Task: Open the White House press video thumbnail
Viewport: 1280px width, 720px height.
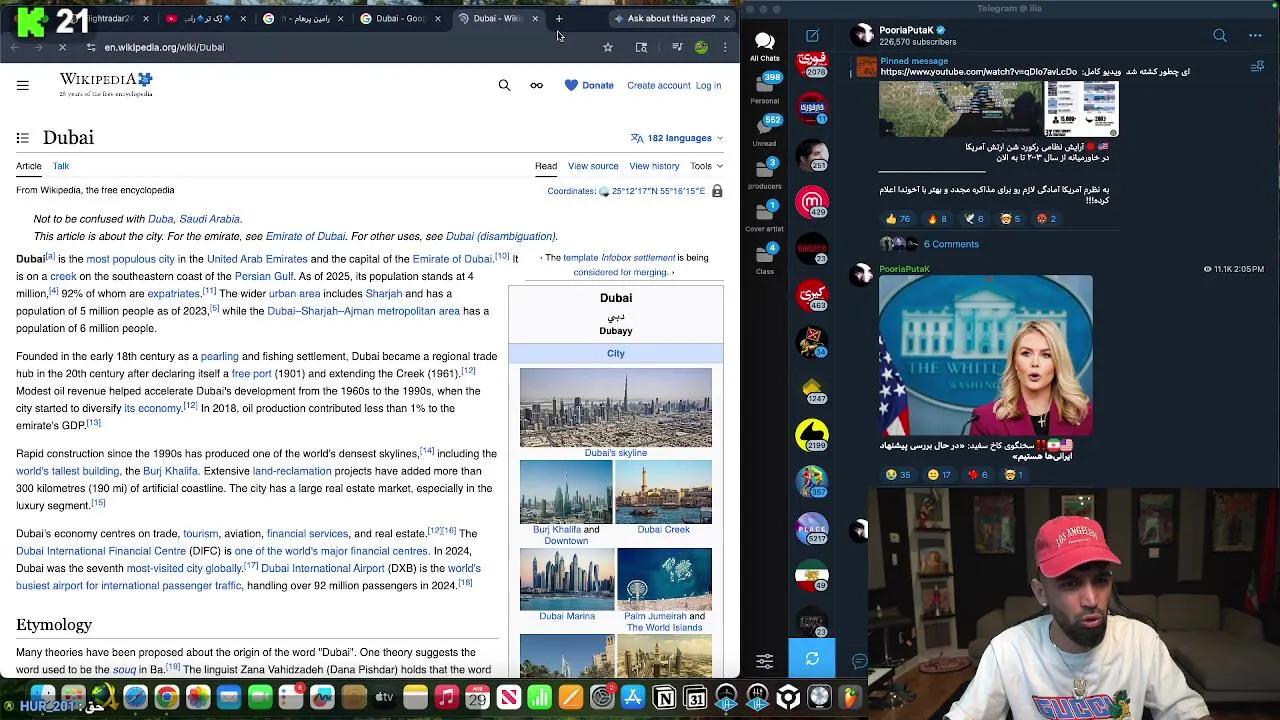Action: click(986, 356)
